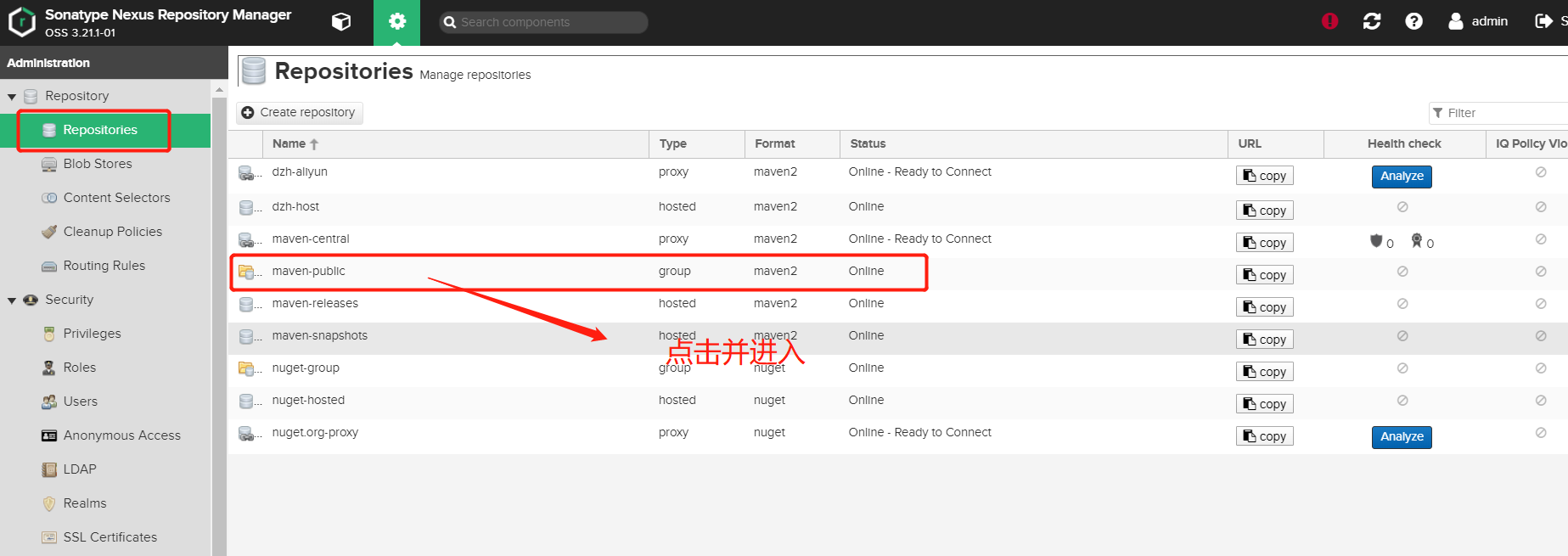Click the Cleanup Policies broom icon
Image resolution: width=1568 pixels, height=556 pixels.
49,232
